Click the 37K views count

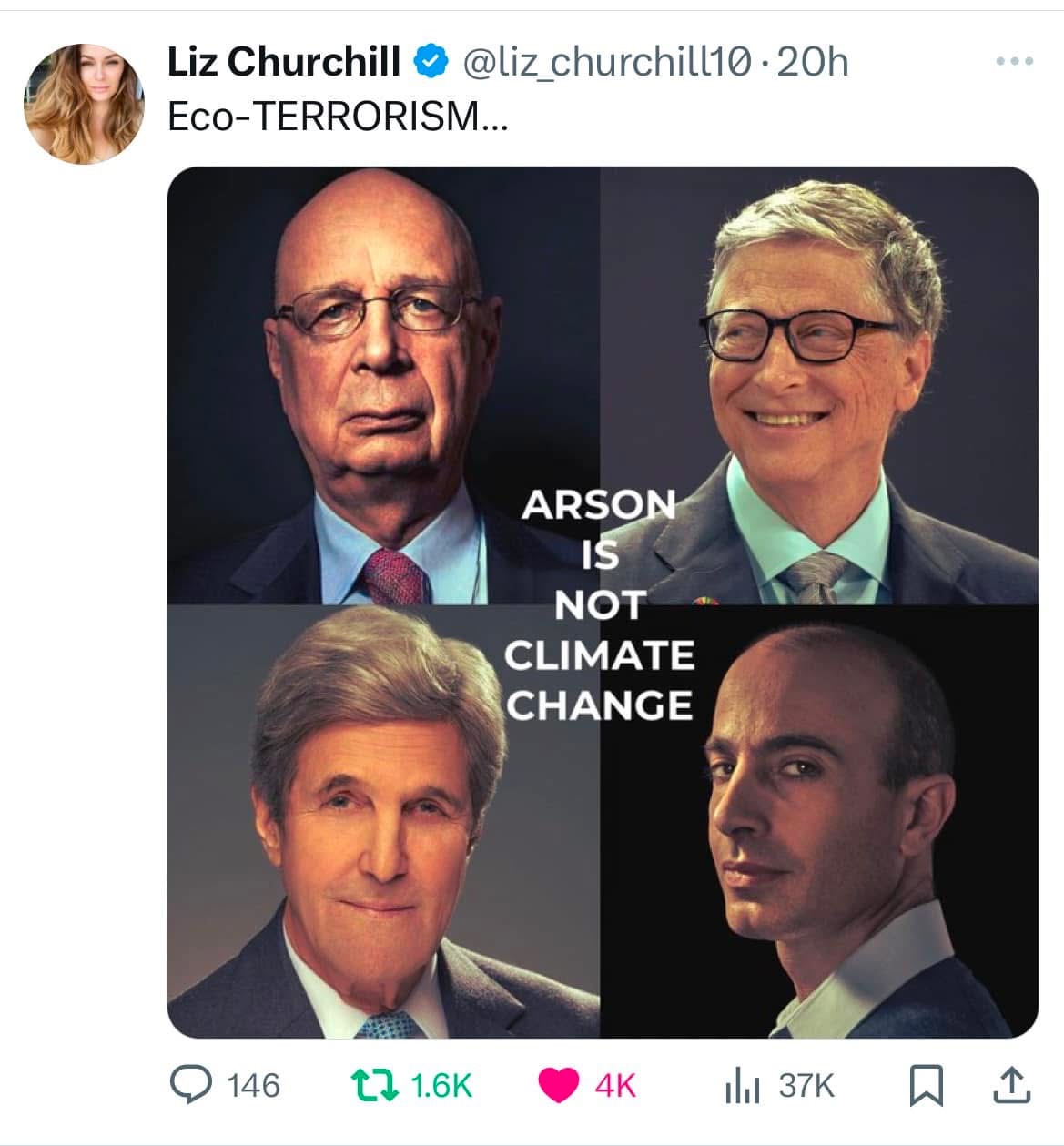(x=806, y=1085)
